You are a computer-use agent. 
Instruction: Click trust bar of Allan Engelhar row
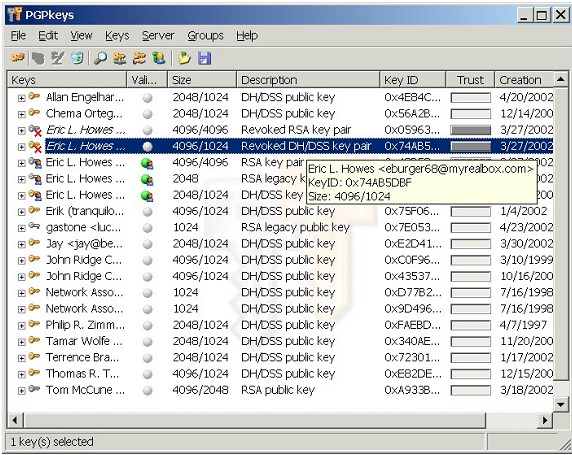point(471,98)
